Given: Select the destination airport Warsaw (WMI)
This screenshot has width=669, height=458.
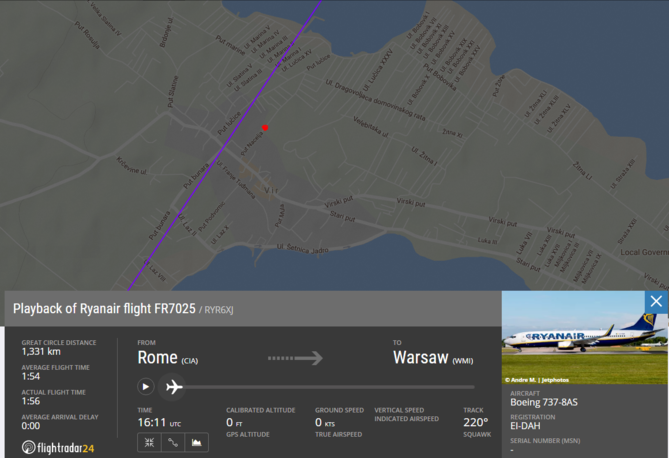Looking at the screenshot, I should (x=433, y=358).
